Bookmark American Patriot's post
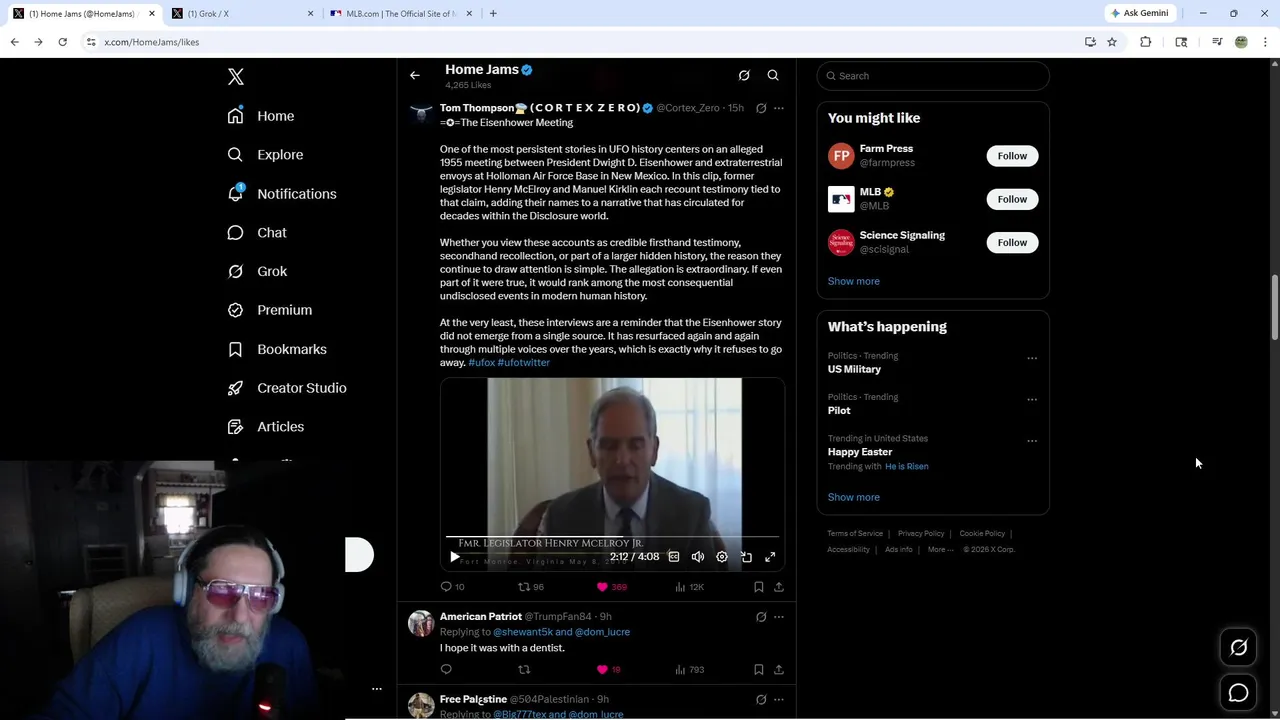Viewport: 1280px width, 720px height. 759,670
